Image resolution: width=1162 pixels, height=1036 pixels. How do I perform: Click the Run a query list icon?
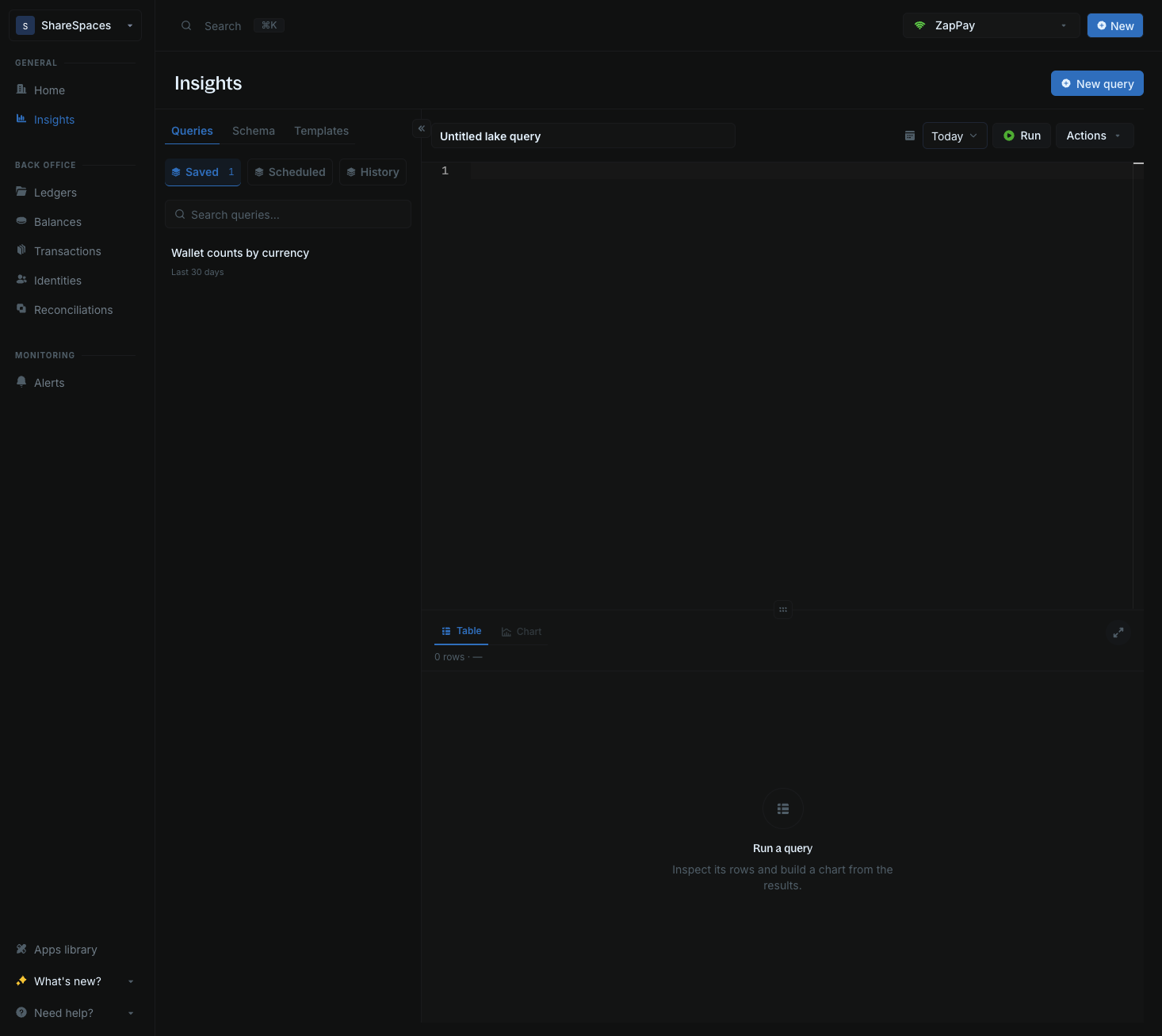tap(783, 809)
